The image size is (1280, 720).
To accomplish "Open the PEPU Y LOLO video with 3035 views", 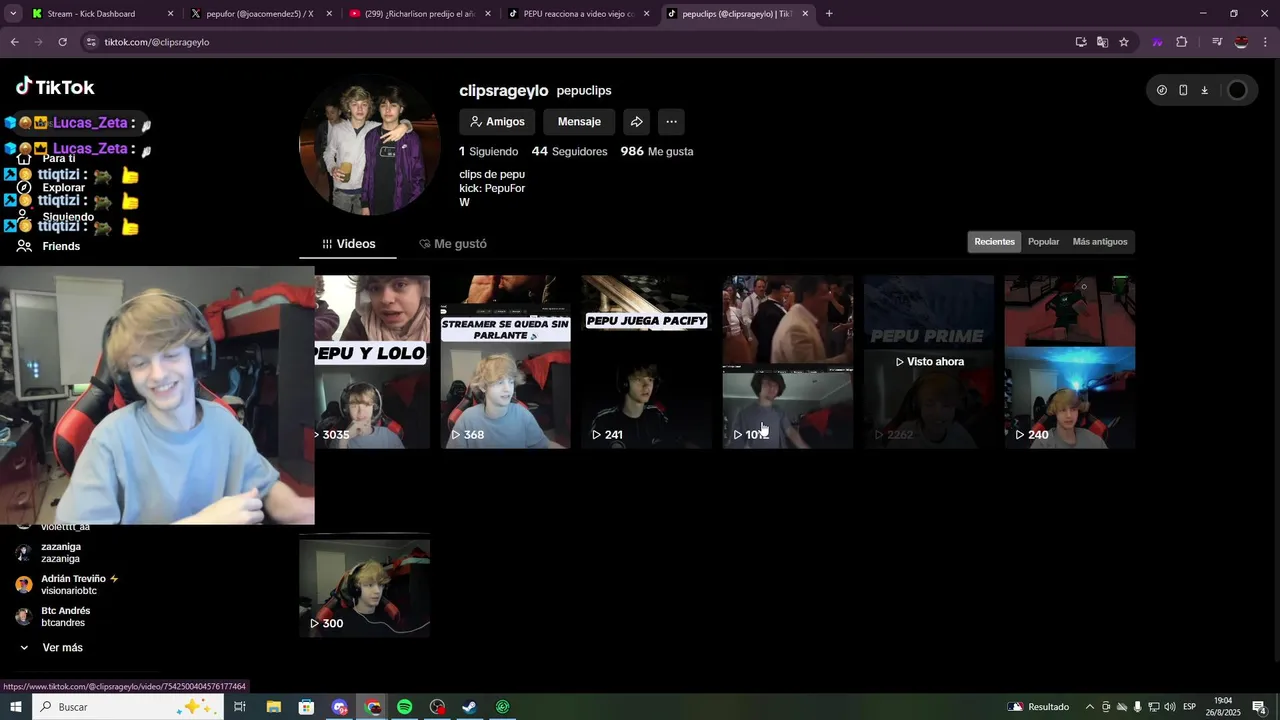I will tap(372, 362).
